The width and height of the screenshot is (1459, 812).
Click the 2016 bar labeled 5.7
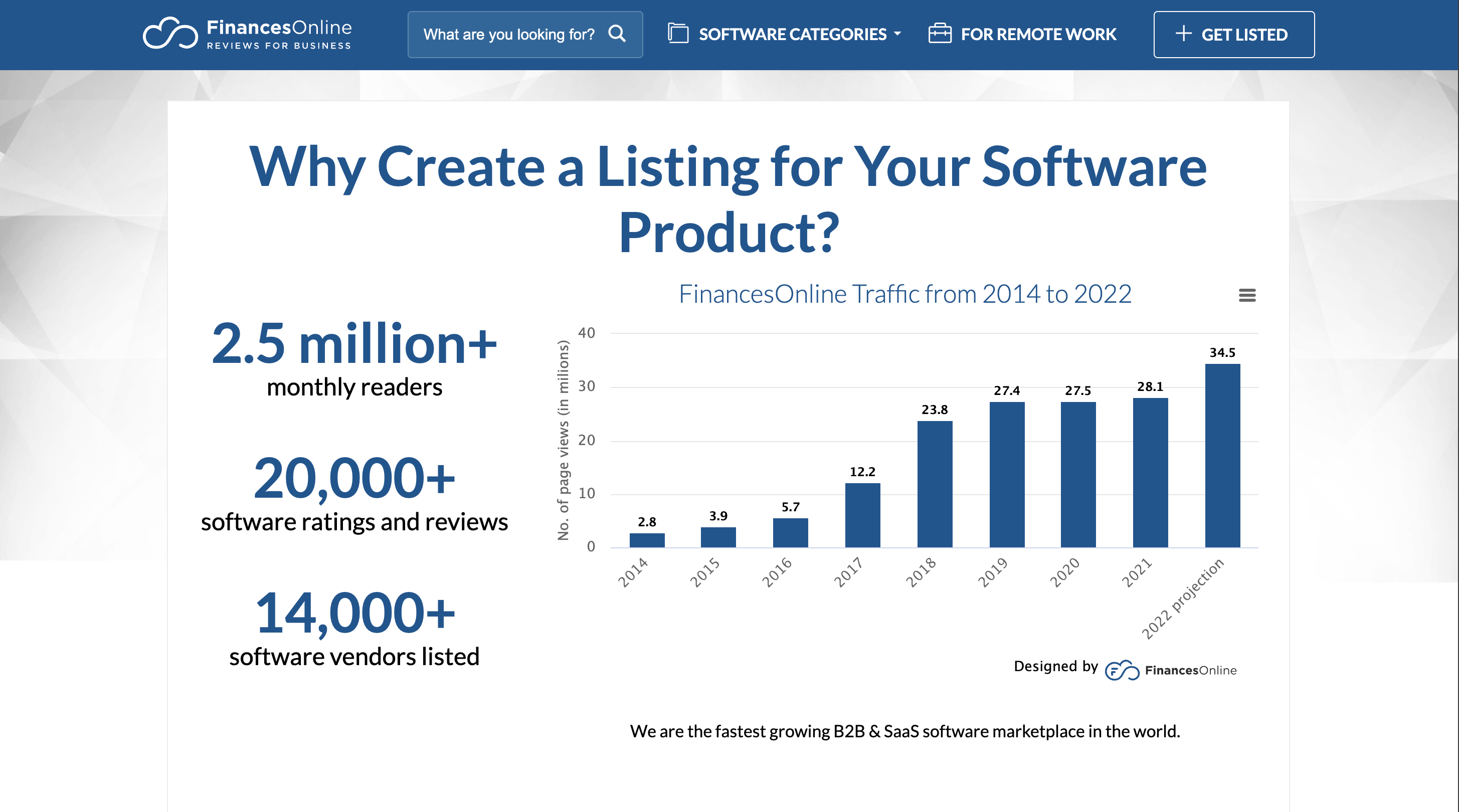[x=791, y=533]
